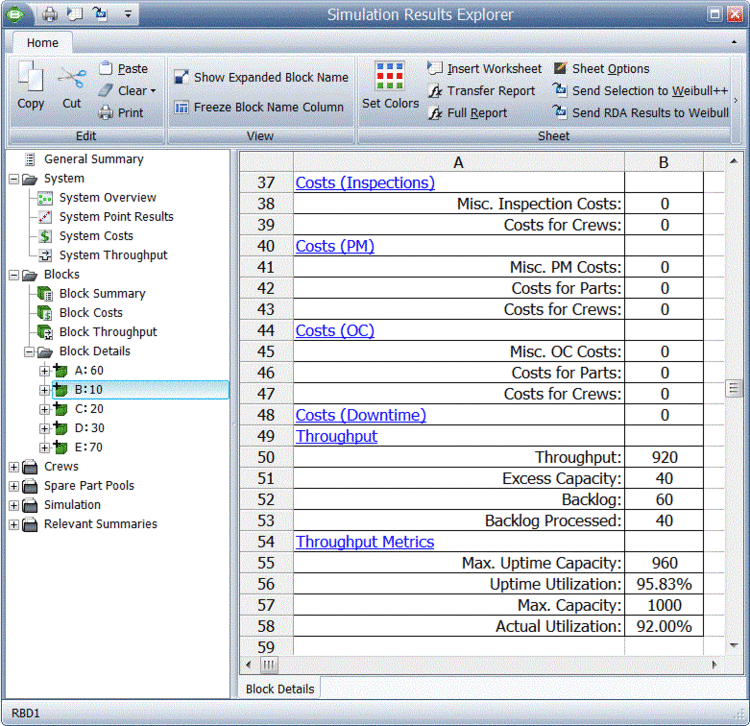Screen dimensions: 750x726
Task: Click the Cut scissors icon
Action: click(72, 77)
